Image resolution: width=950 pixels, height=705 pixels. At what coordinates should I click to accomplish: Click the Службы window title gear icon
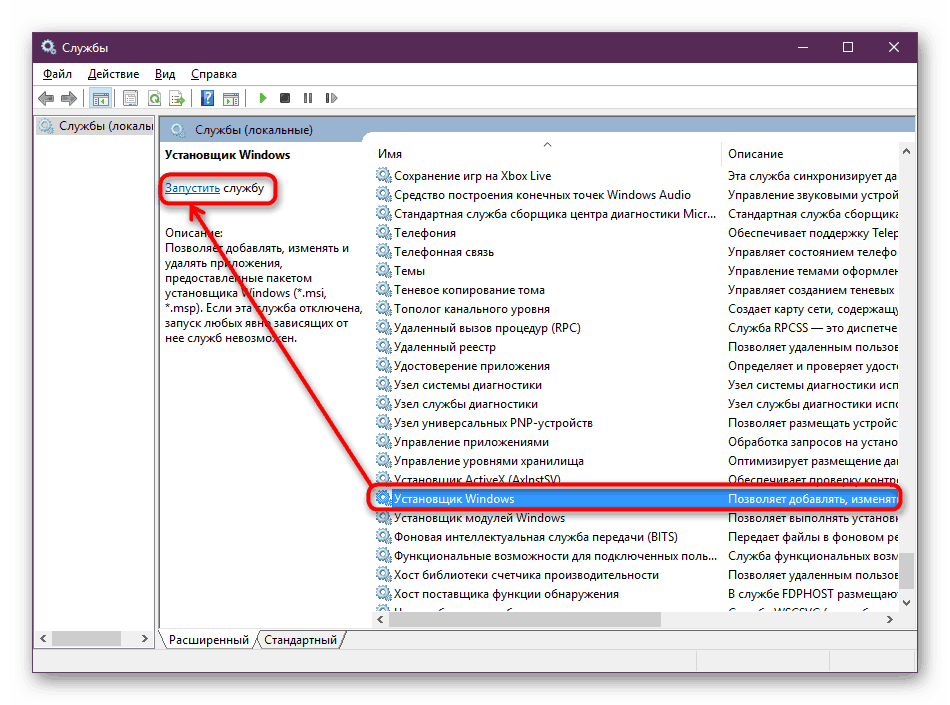(x=48, y=47)
